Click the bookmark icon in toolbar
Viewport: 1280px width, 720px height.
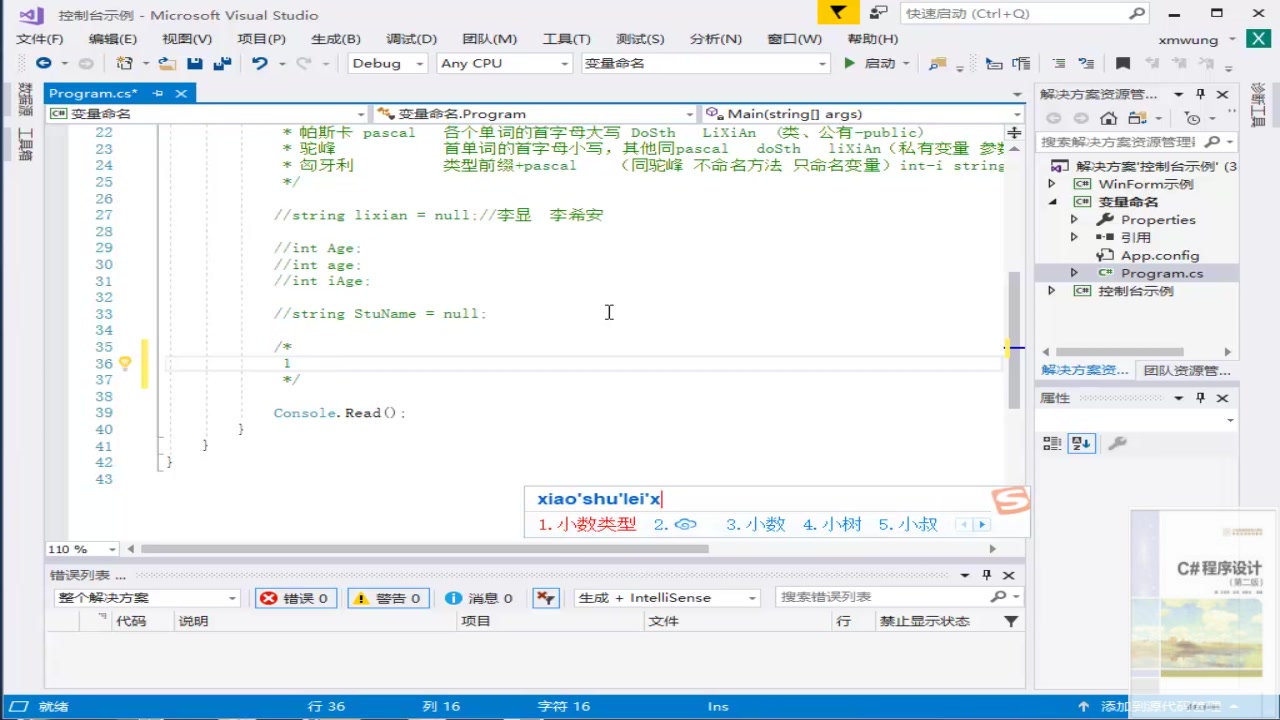pyautogui.click(x=1123, y=63)
